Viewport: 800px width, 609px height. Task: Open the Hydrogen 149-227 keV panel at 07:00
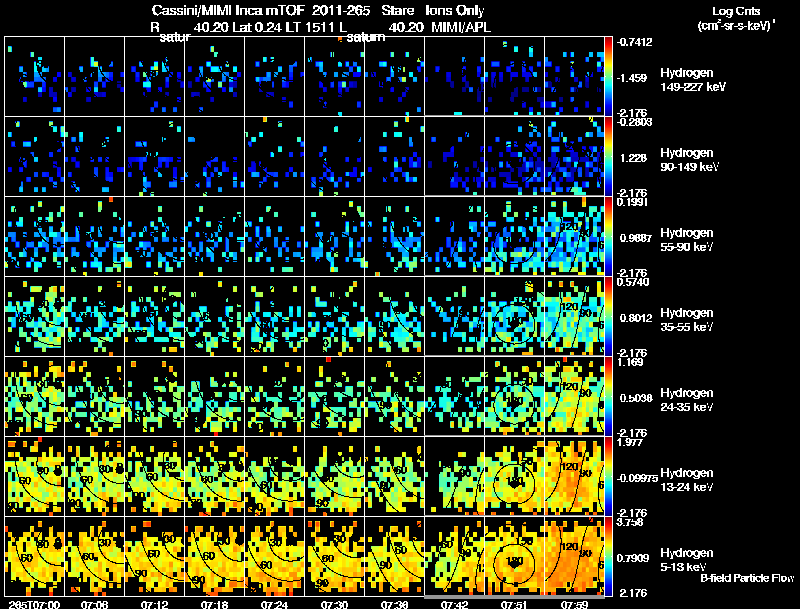[34, 77]
